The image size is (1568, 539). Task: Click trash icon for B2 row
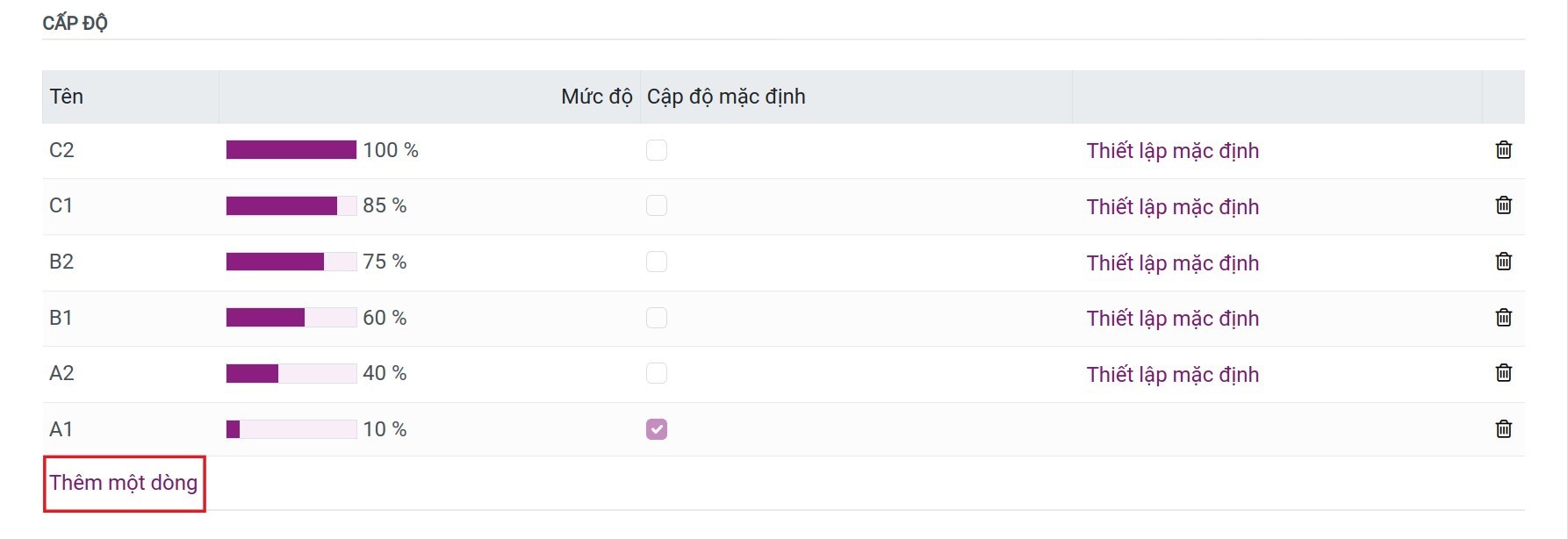(1503, 262)
